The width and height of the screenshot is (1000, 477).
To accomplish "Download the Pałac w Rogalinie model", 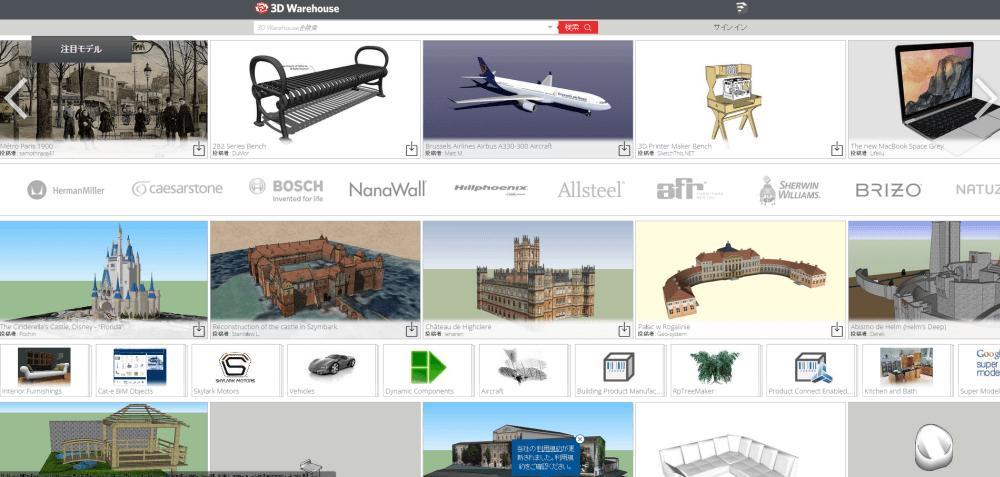I will pos(837,330).
